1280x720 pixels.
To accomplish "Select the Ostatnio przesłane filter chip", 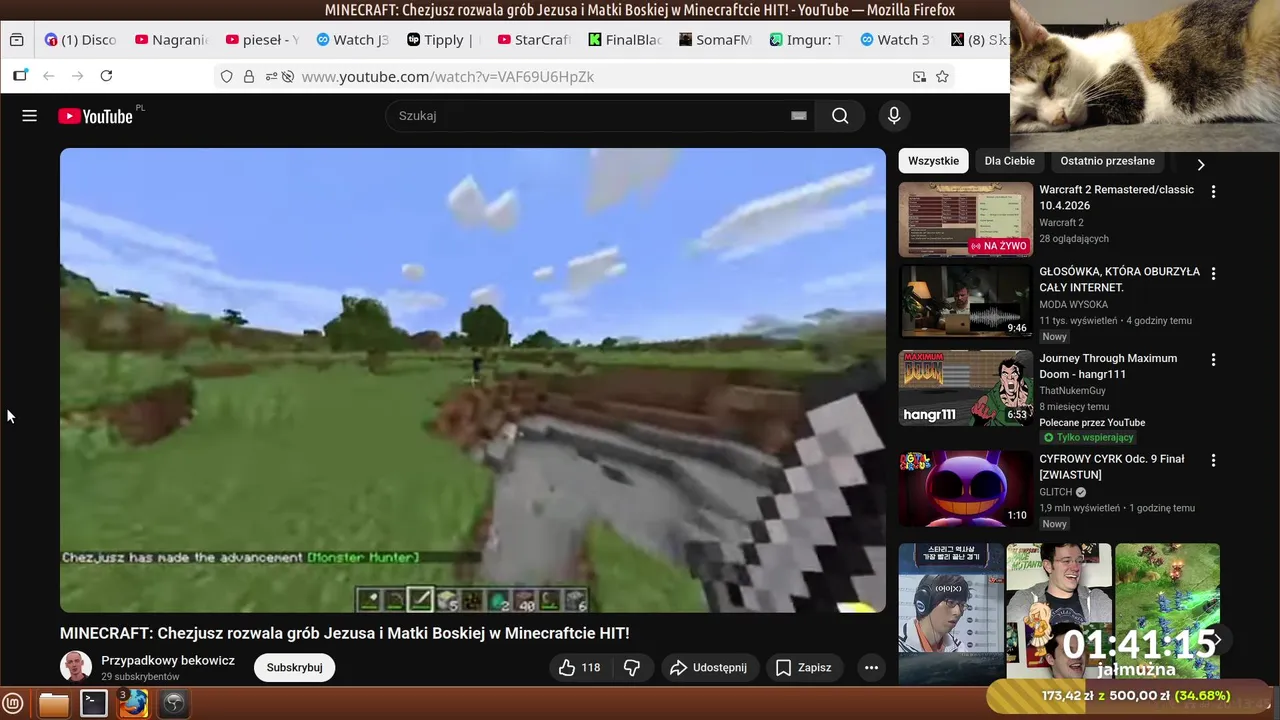I will click(1107, 161).
